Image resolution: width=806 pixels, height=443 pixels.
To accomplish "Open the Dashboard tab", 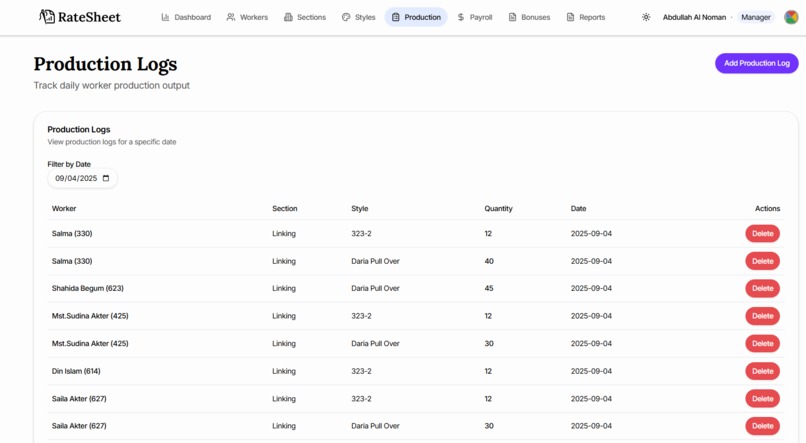I will click(186, 17).
